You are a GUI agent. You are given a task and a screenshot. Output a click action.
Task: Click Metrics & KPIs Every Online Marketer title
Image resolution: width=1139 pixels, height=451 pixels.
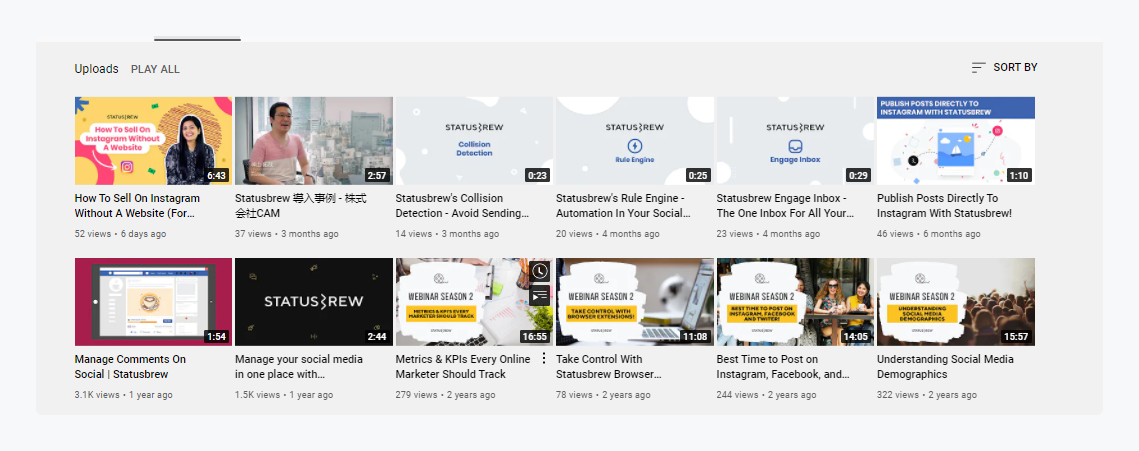coord(464,366)
